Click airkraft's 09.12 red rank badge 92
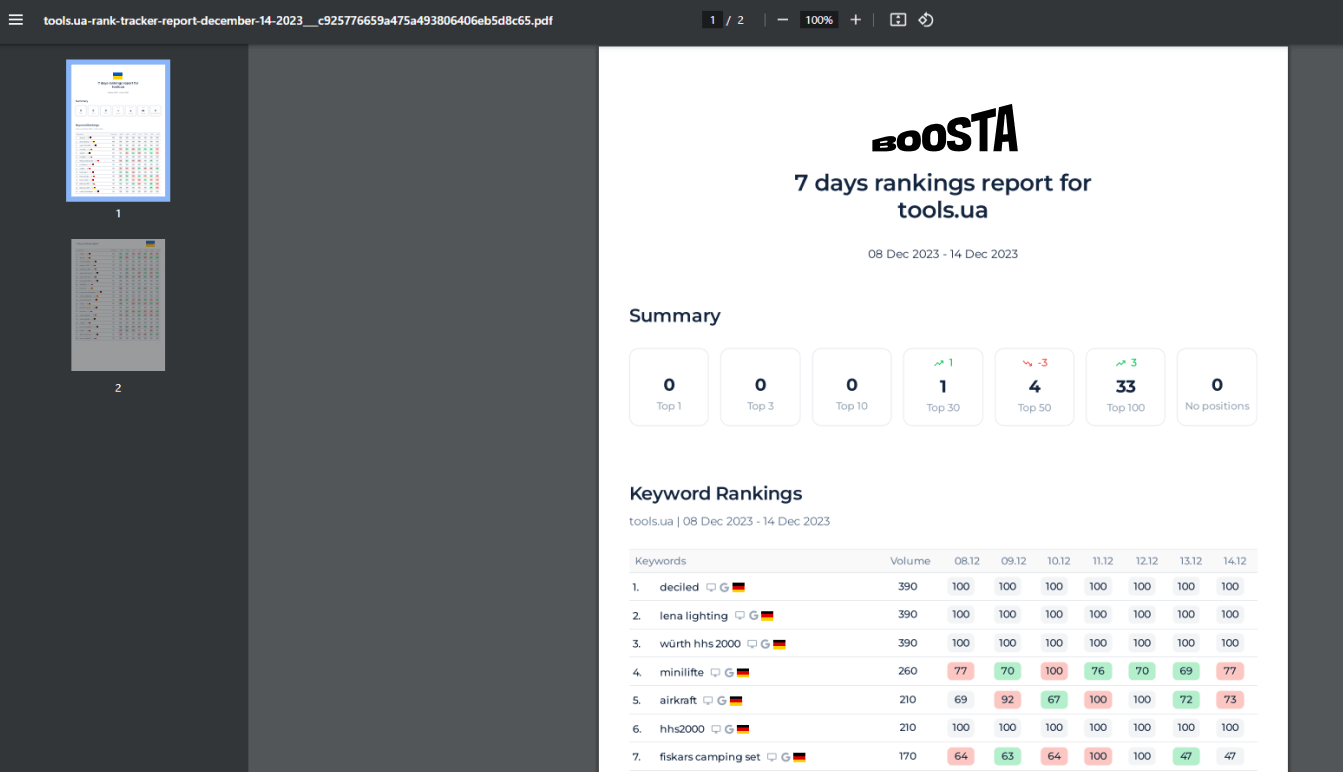 click(x=1007, y=700)
